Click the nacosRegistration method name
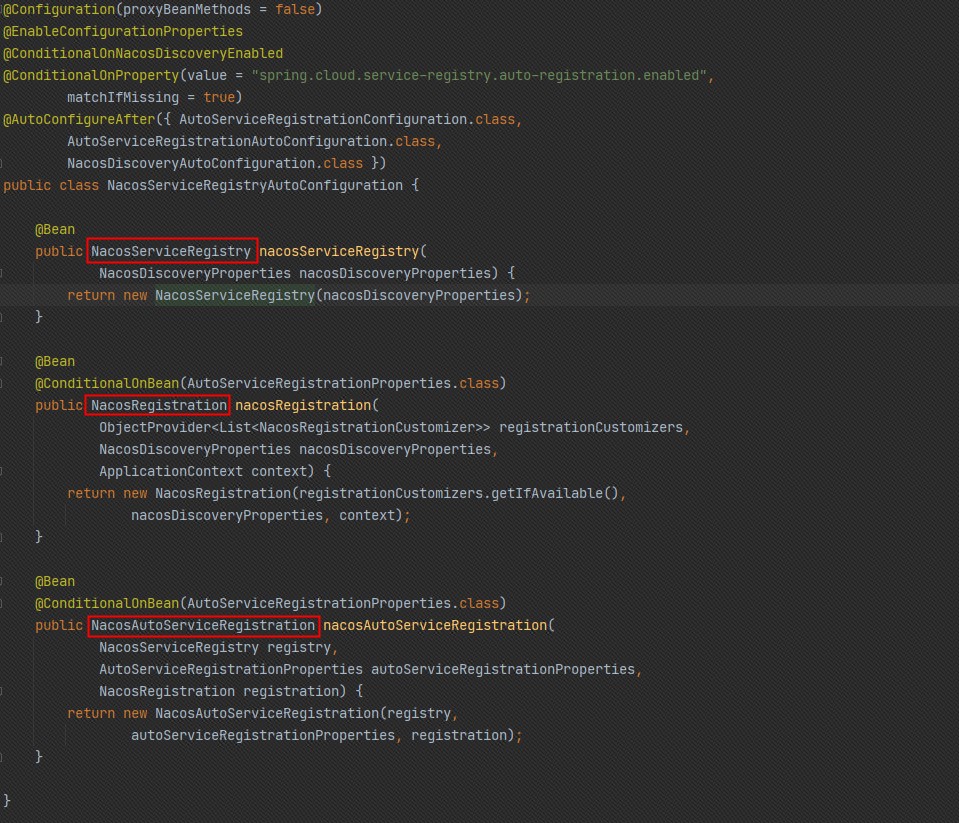 point(303,405)
